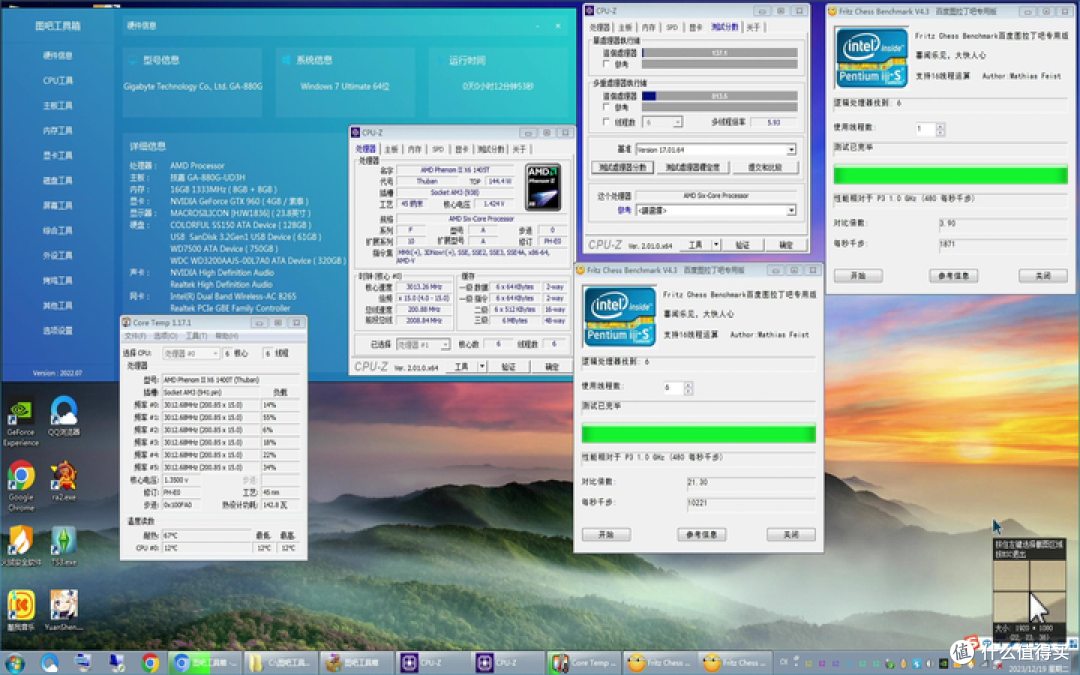This screenshot has height=675, width=1080.
Task: Select 显卡工具 in 图吧工具箱 sidebar
Action: click(x=58, y=156)
